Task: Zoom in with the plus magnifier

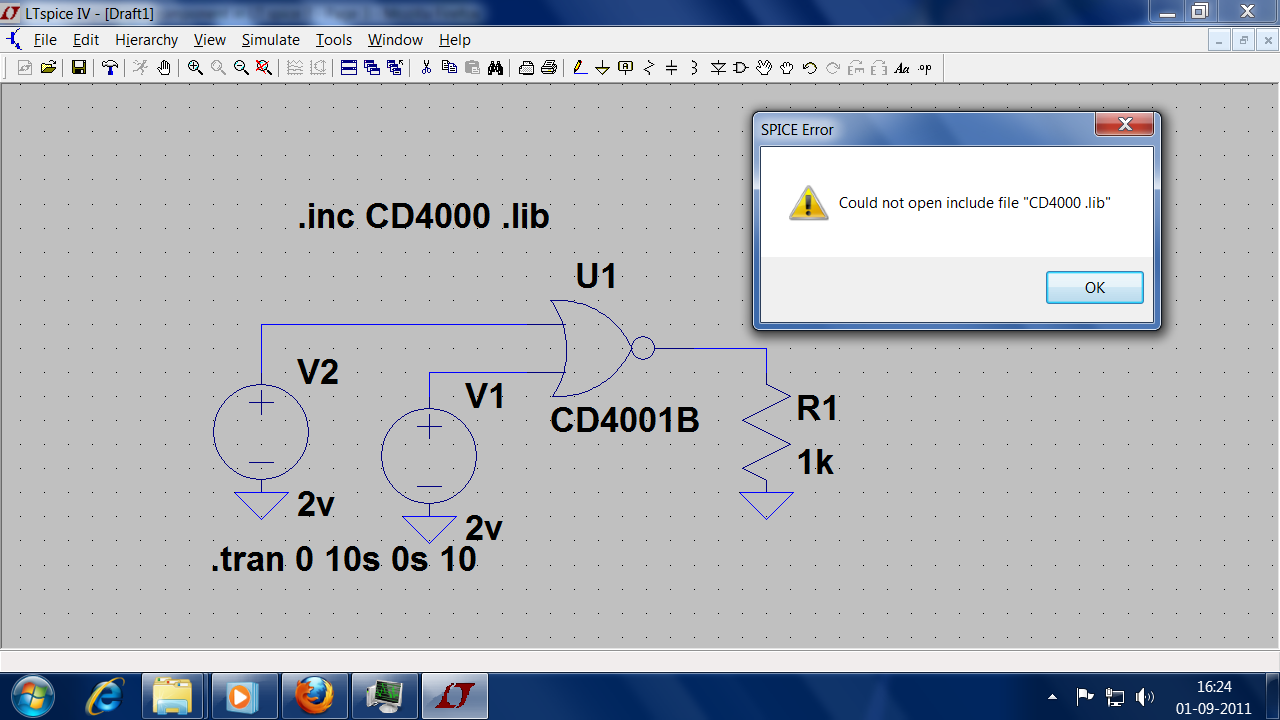Action: (x=195, y=68)
